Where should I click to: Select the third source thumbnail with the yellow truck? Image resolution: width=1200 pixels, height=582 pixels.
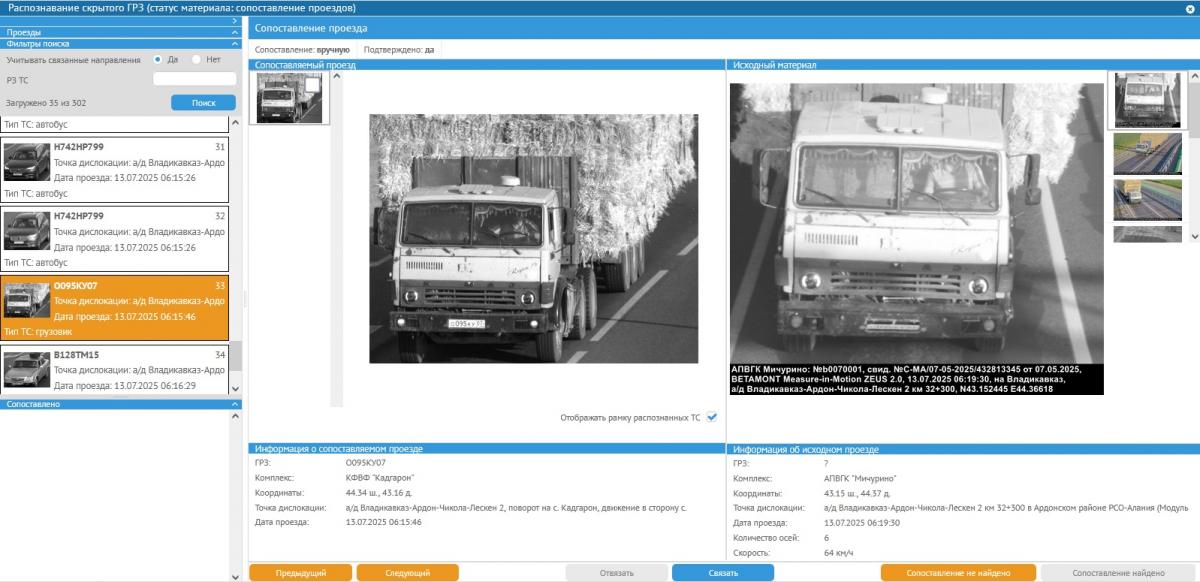[x=1147, y=200]
